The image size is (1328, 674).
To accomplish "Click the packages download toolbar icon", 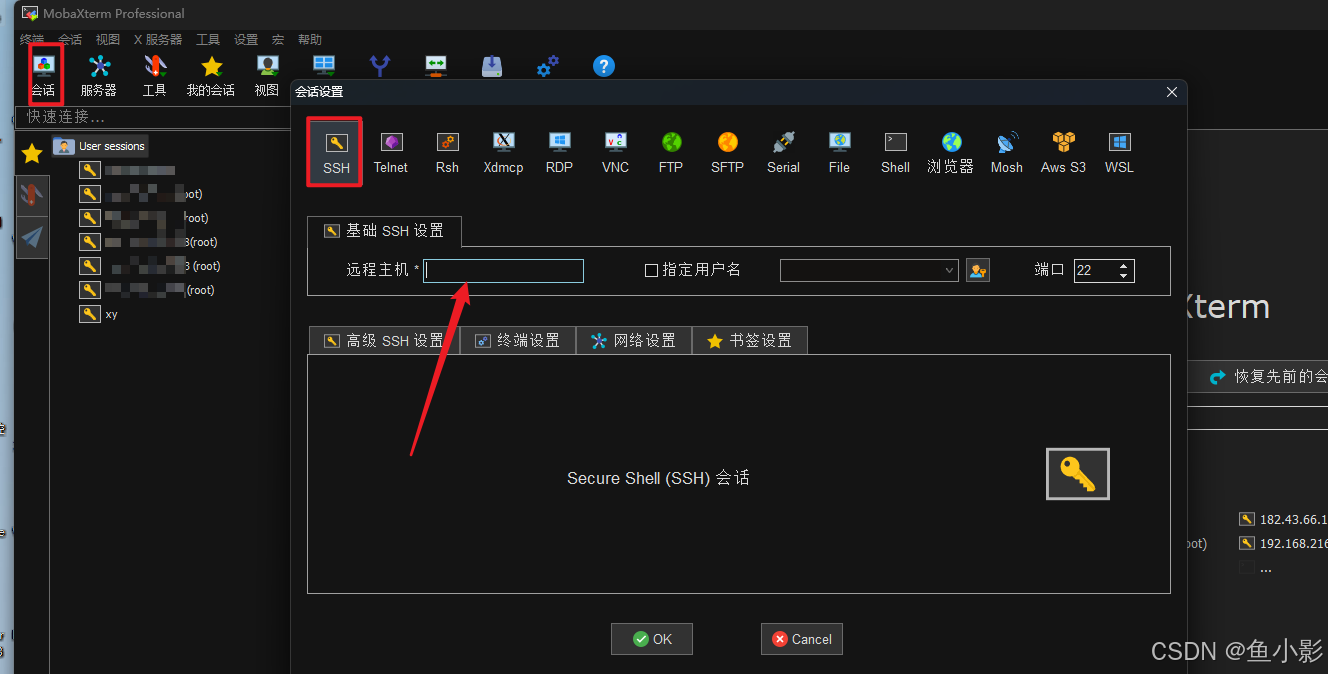I will pos(492,66).
